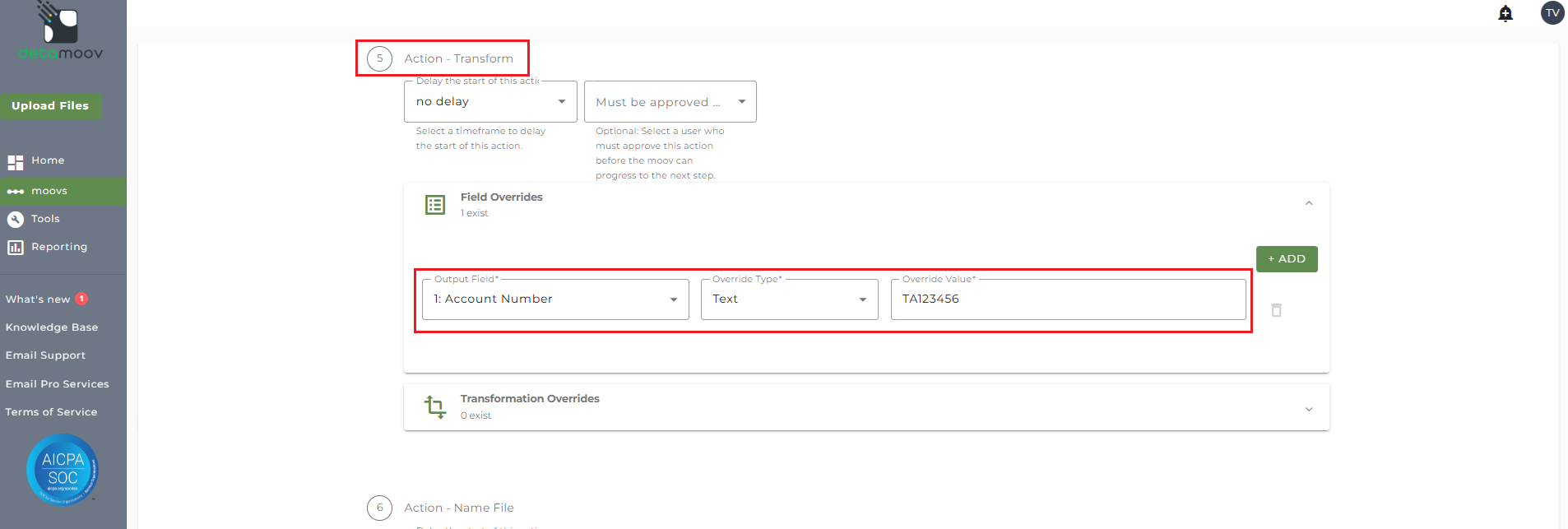The width and height of the screenshot is (1568, 529).
Task: Collapse the Field Overrides panel
Action: [x=1308, y=203]
